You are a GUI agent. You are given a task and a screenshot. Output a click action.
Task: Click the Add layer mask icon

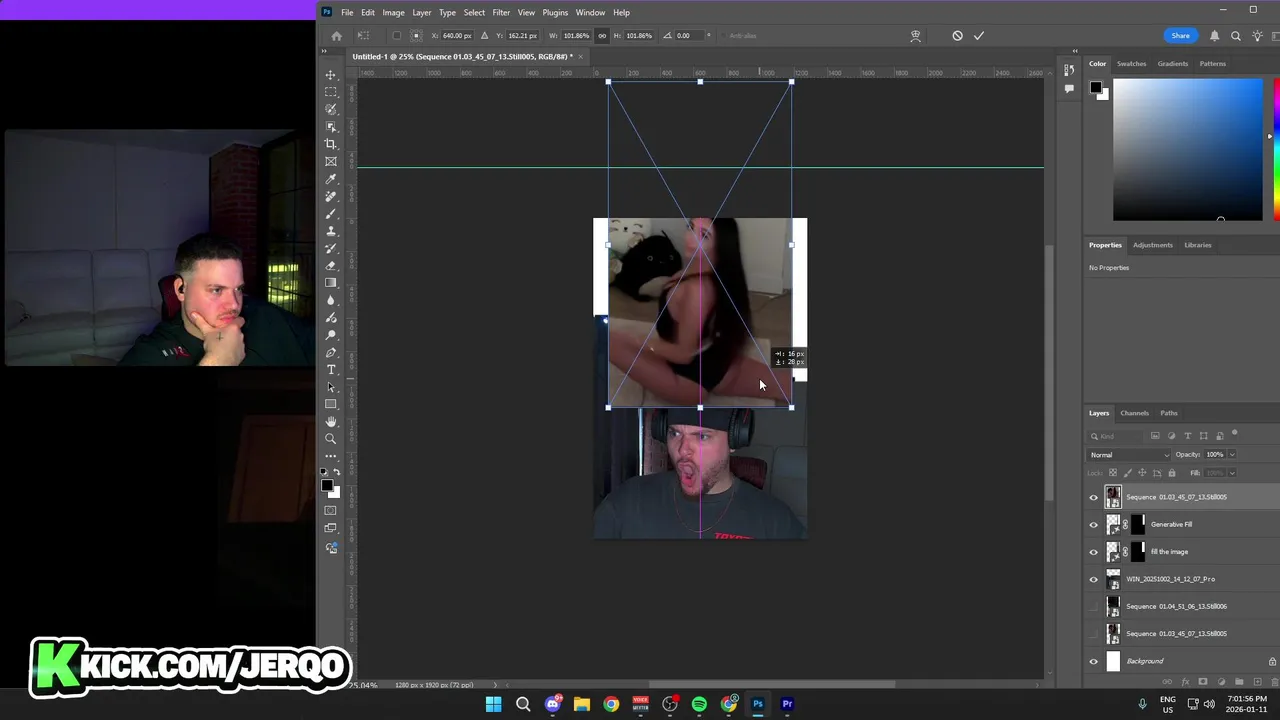tap(1203, 682)
